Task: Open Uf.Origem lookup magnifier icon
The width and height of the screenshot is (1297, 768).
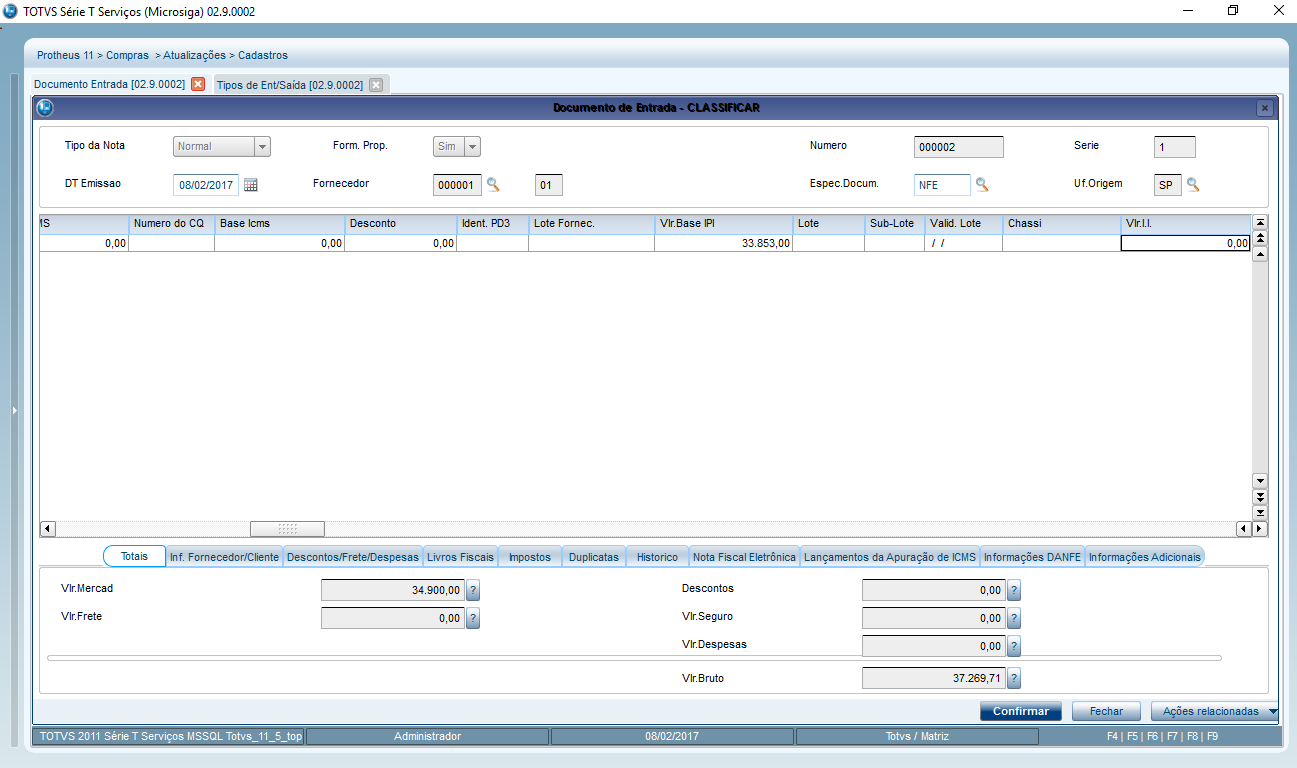Action: [x=1193, y=184]
